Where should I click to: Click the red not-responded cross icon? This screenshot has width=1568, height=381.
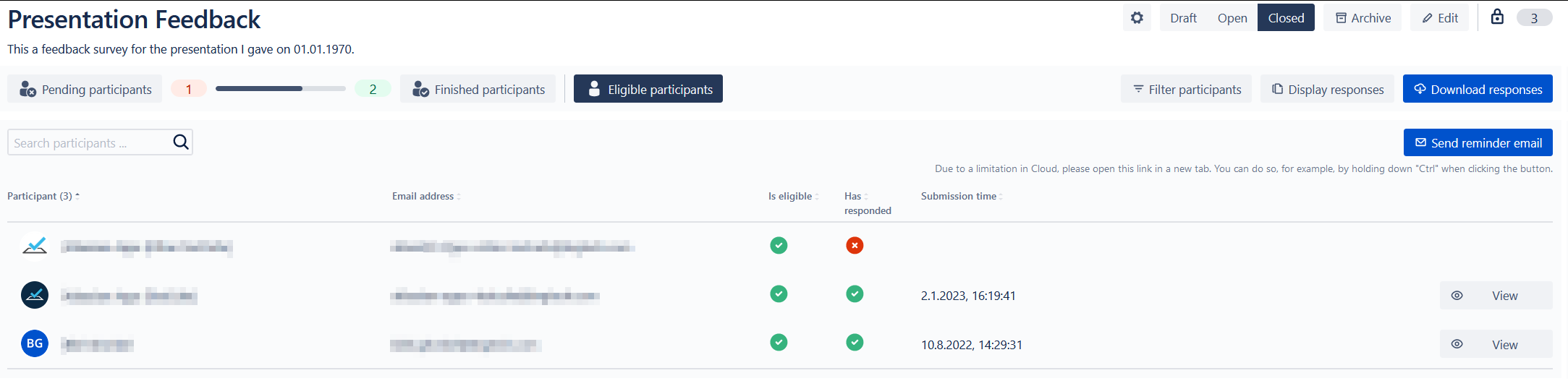(855, 246)
